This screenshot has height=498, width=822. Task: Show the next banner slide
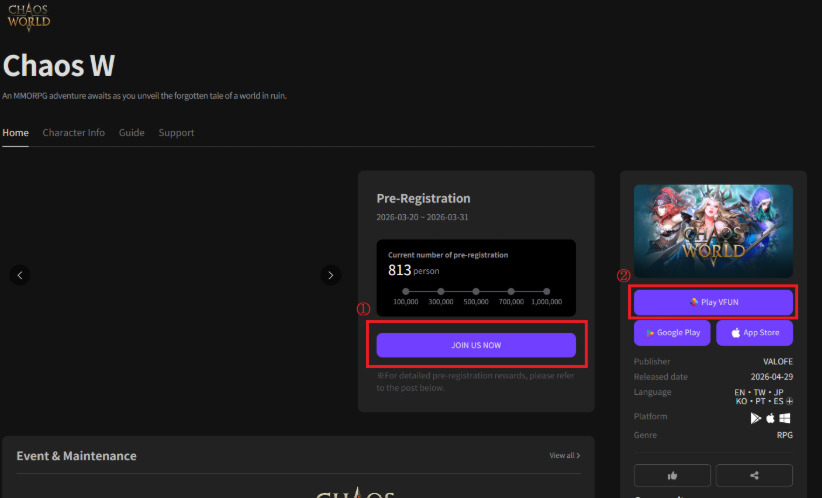330,275
